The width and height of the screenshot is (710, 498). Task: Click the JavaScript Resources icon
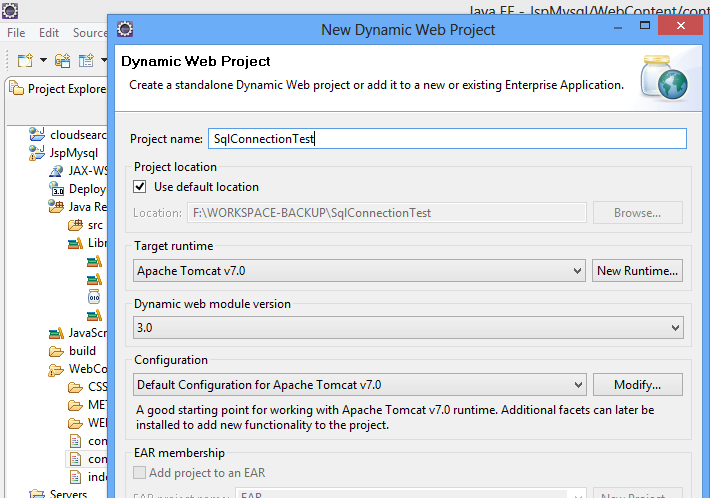tap(56, 333)
